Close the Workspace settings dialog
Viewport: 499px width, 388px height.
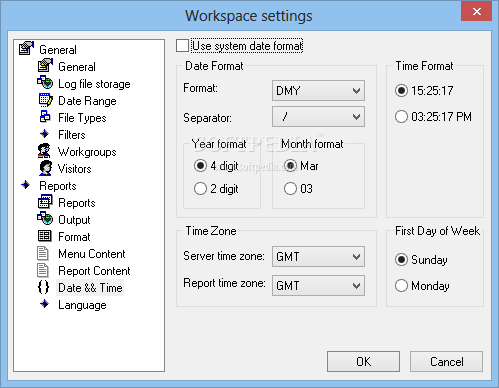click(477, 11)
